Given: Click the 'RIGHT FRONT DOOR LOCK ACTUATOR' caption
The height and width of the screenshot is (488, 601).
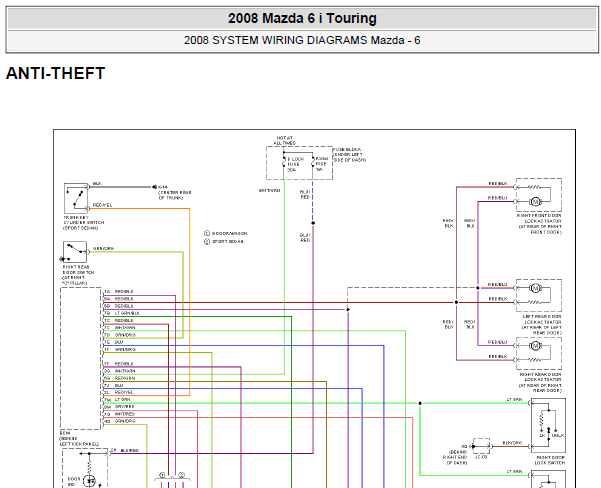Looking at the screenshot, I should point(540,224).
